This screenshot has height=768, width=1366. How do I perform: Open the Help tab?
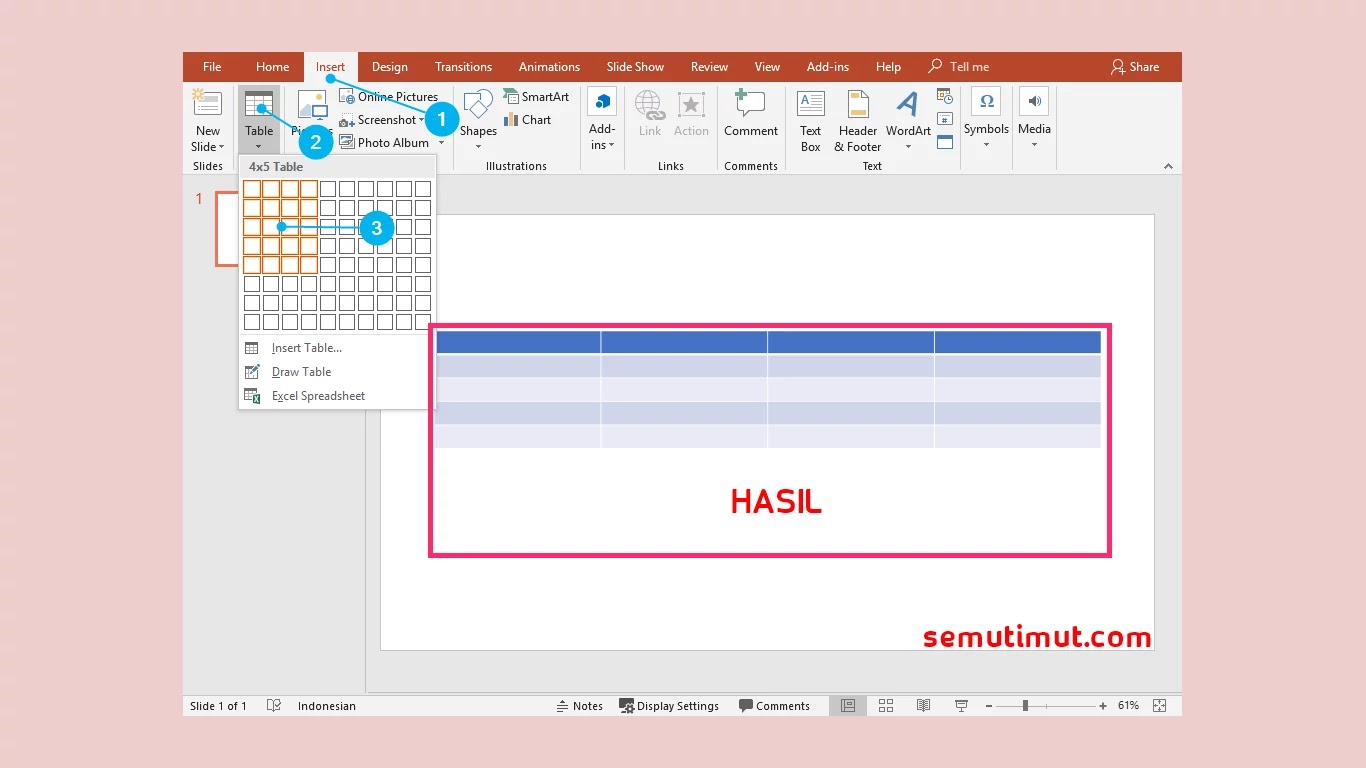click(888, 67)
